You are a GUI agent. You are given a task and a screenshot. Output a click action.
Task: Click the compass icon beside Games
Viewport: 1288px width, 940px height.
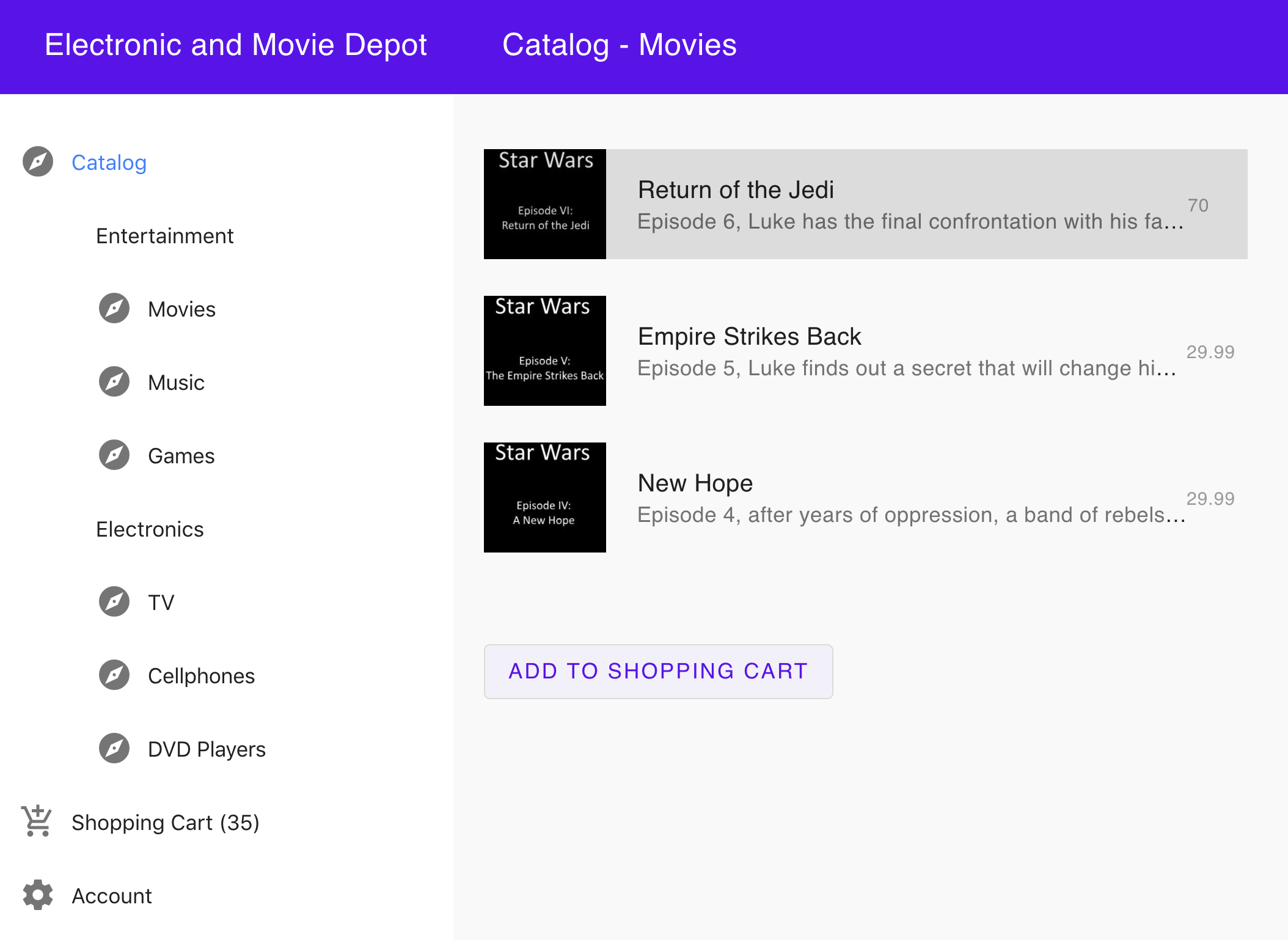pos(114,455)
